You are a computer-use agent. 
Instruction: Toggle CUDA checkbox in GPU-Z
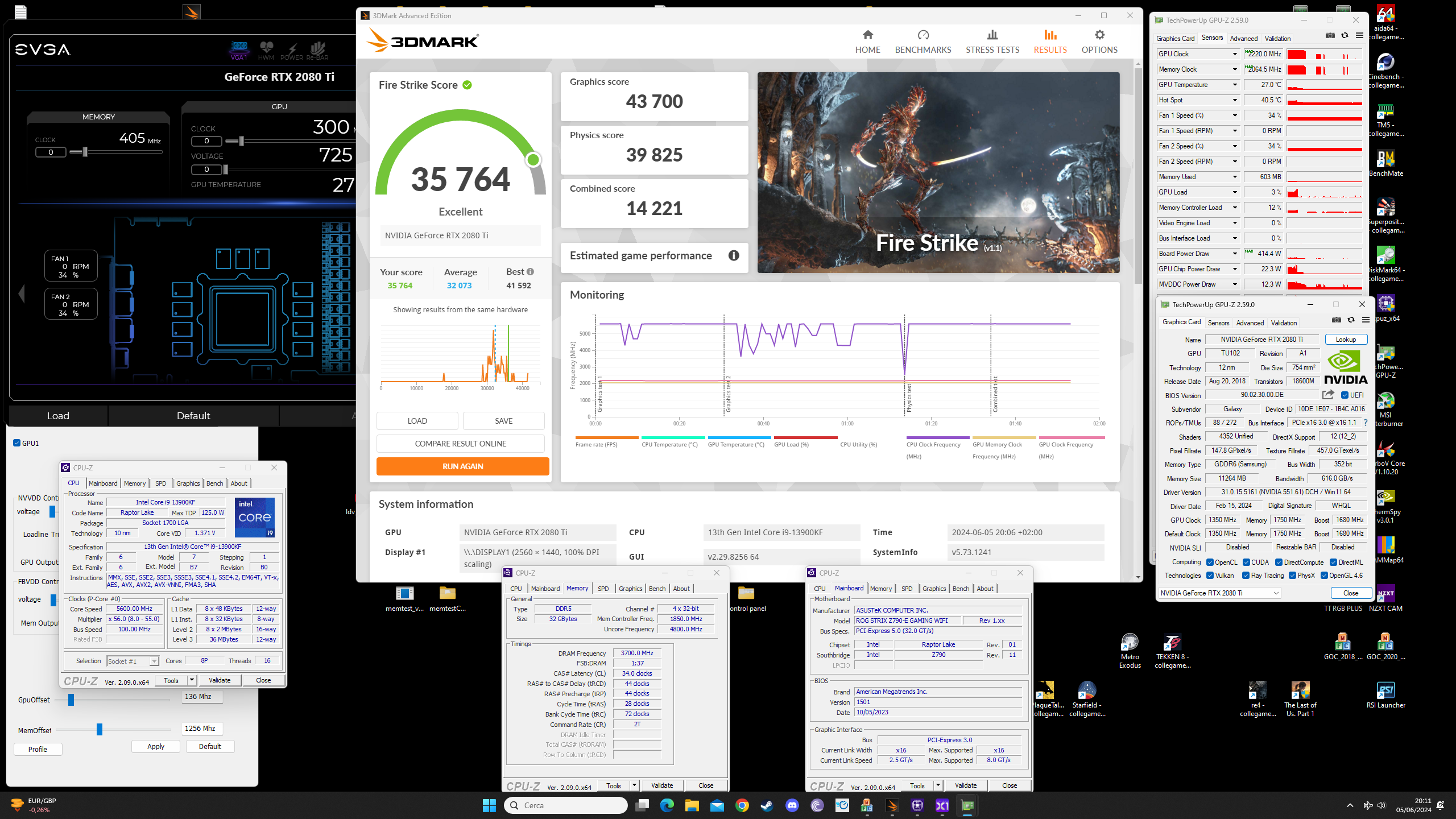click(1246, 562)
